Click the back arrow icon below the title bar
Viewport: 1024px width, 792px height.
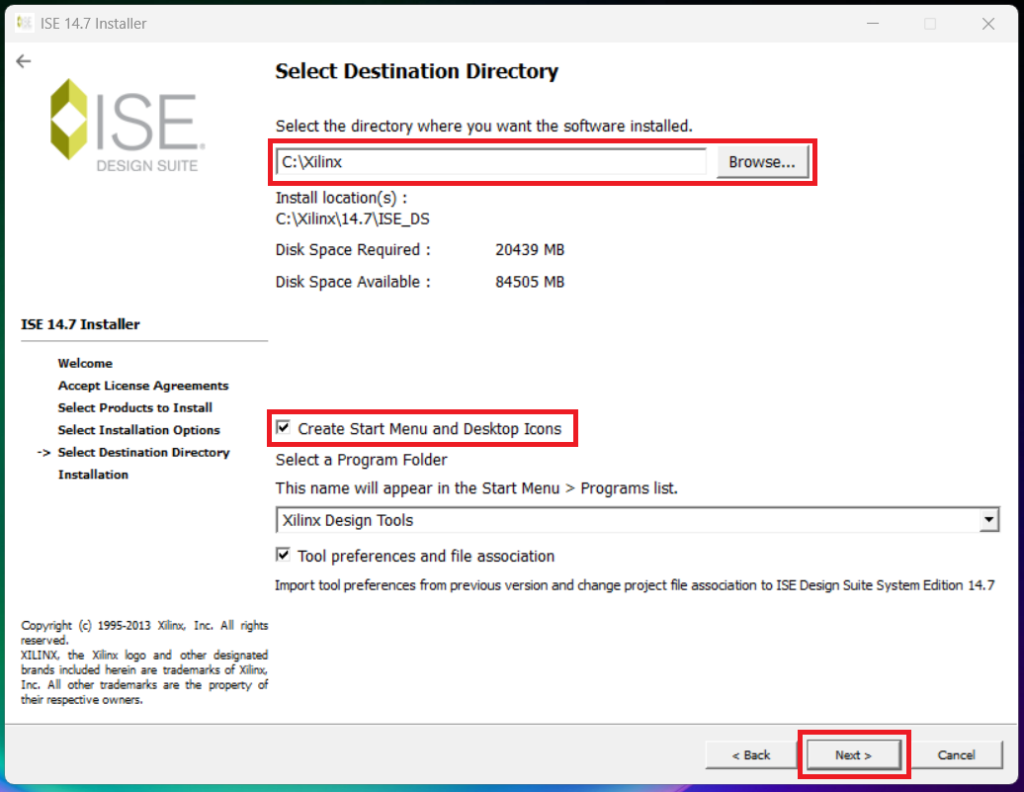click(24, 61)
